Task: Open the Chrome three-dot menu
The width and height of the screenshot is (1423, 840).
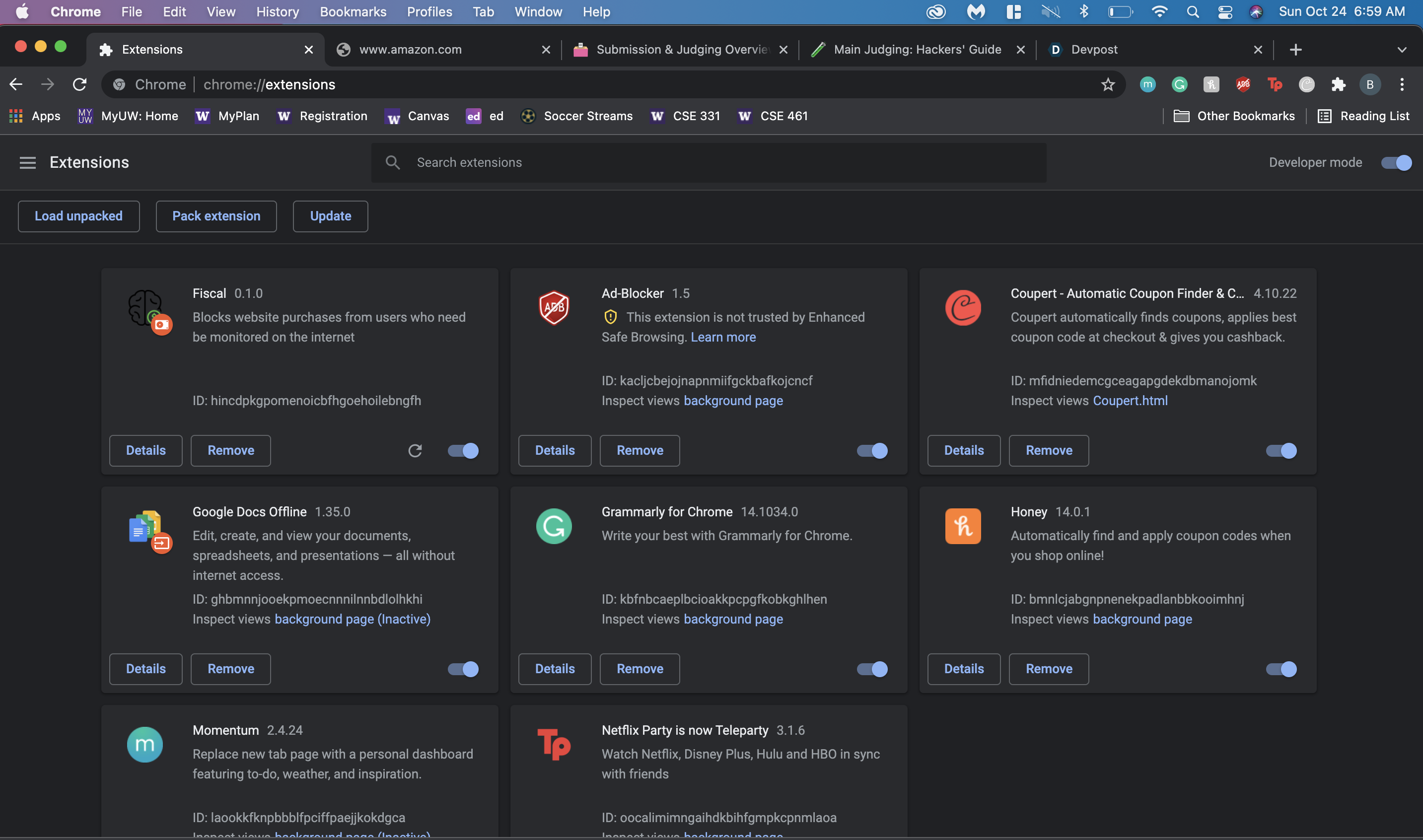Action: point(1402,85)
